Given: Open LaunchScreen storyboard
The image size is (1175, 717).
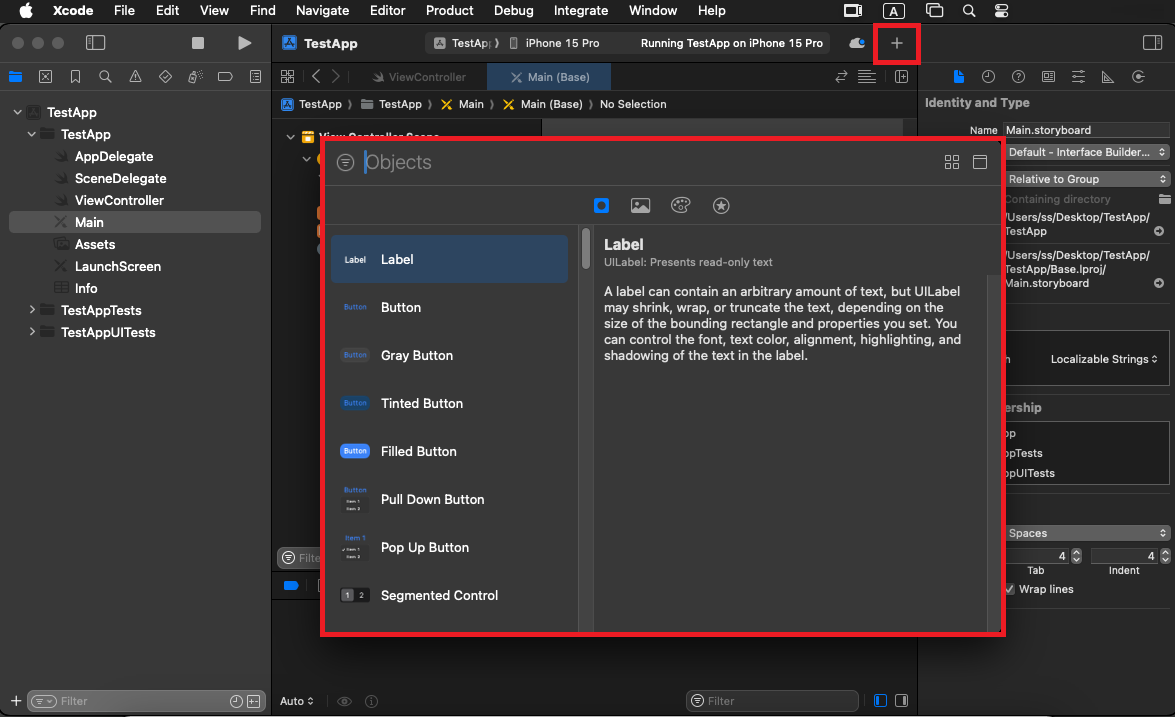Looking at the screenshot, I should pos(118,266).
